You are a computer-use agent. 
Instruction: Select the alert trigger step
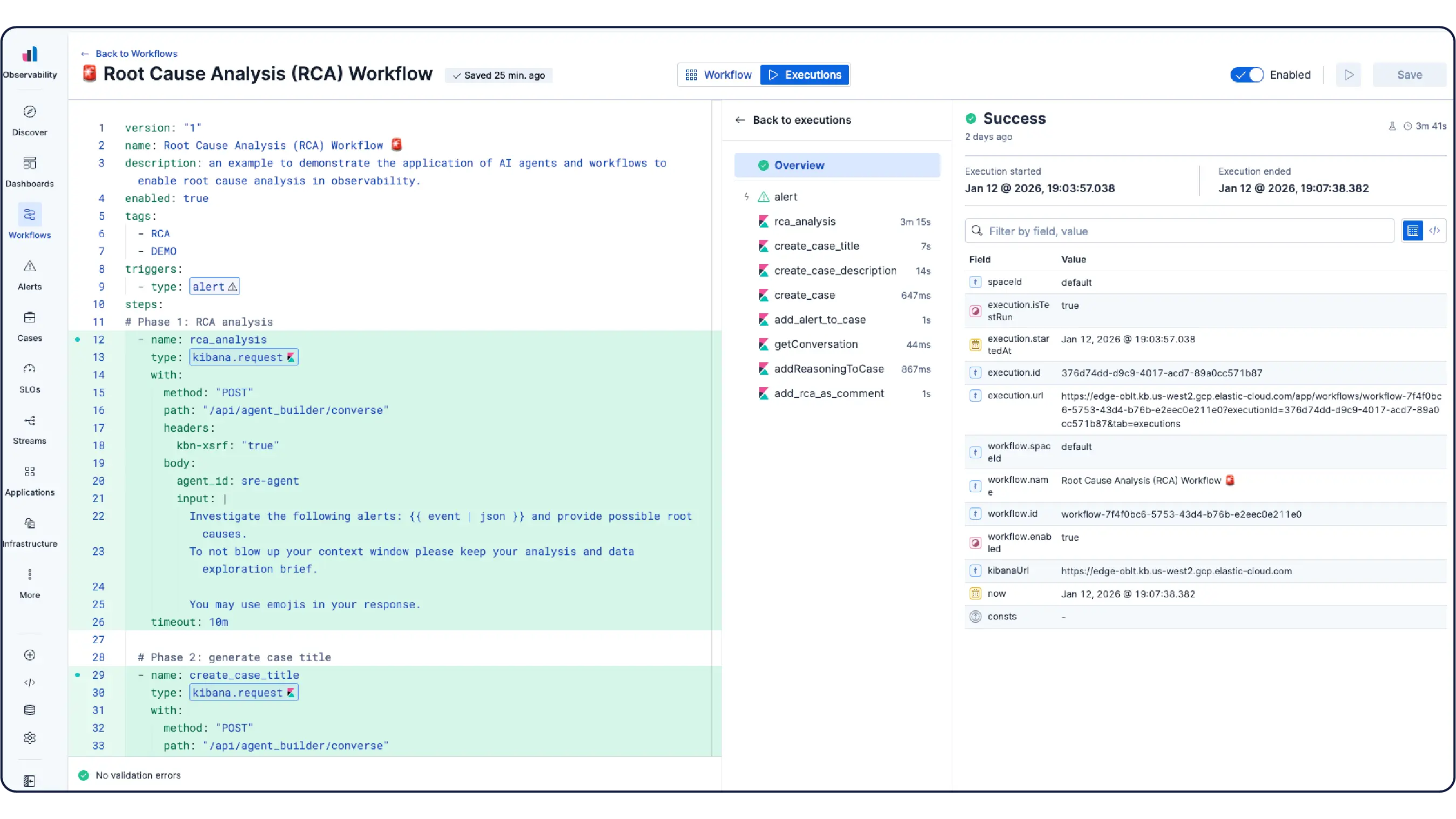coord(786,197)
